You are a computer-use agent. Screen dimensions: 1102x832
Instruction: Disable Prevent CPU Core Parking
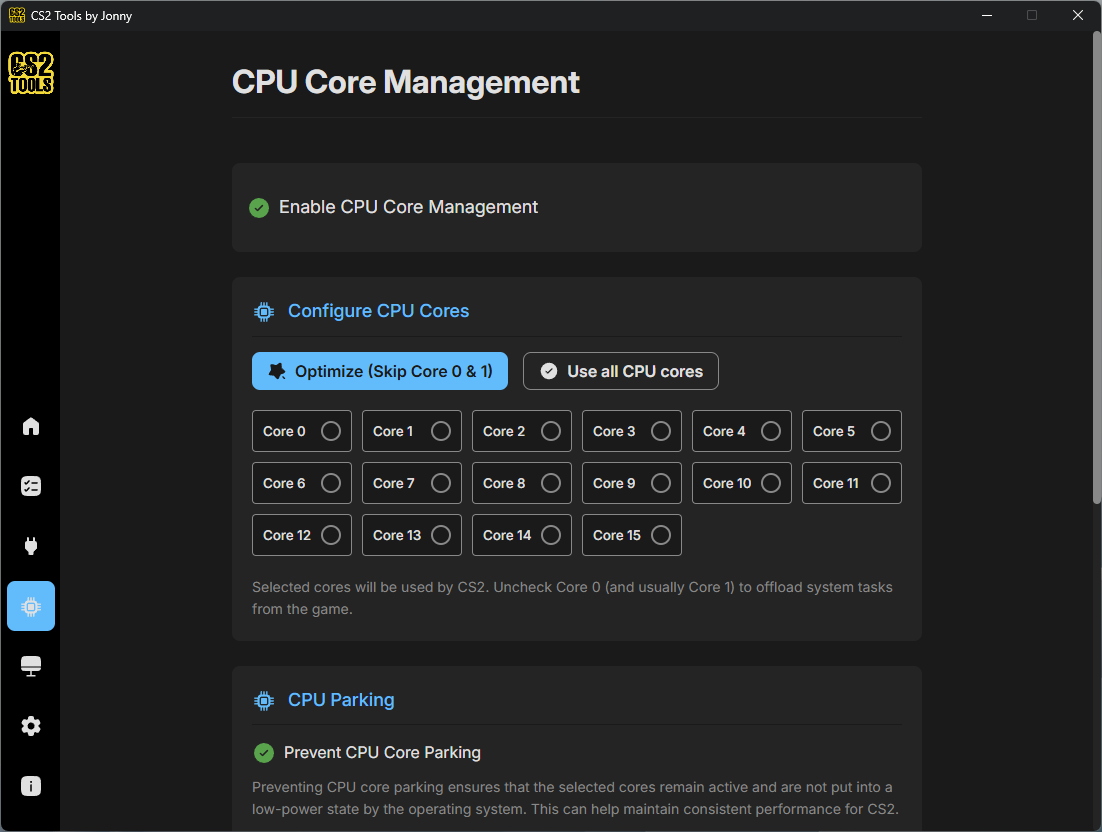point(264,752)
